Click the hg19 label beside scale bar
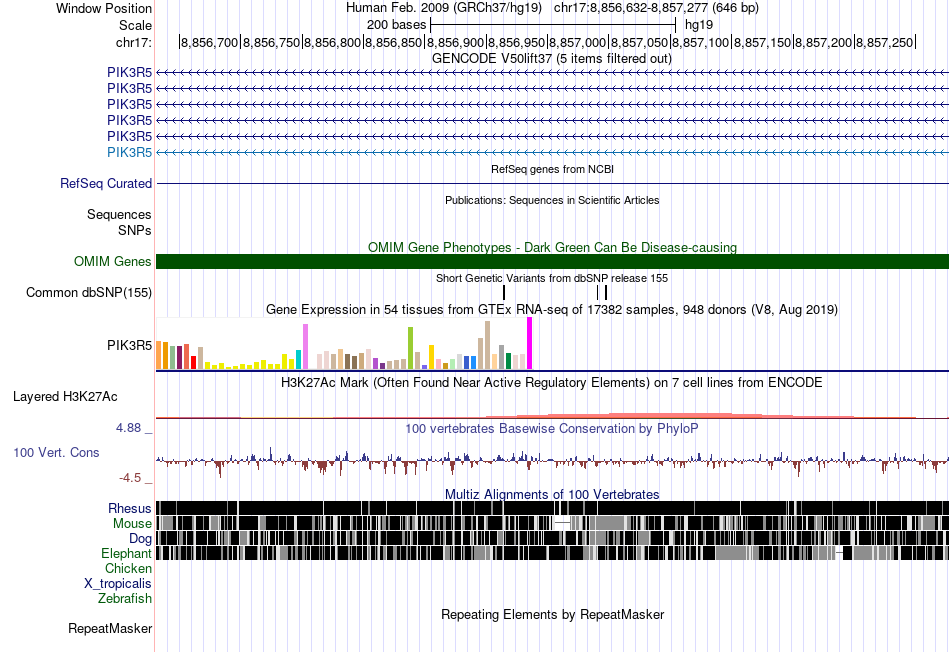The height and width of the screenshot is (652, 950). 699,25
